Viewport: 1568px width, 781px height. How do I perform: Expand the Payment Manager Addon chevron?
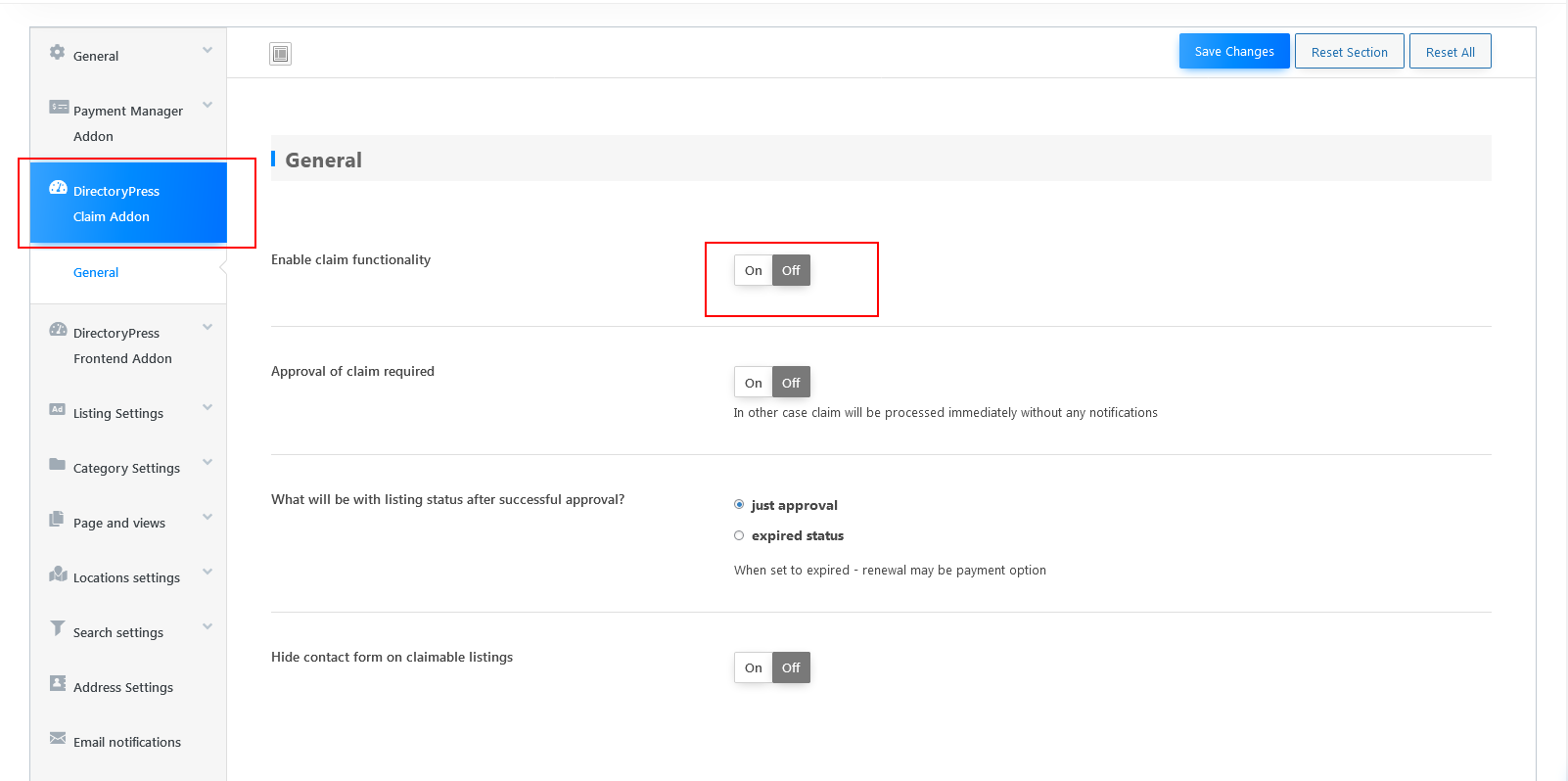pyautogui.click(x=208, y=105)
